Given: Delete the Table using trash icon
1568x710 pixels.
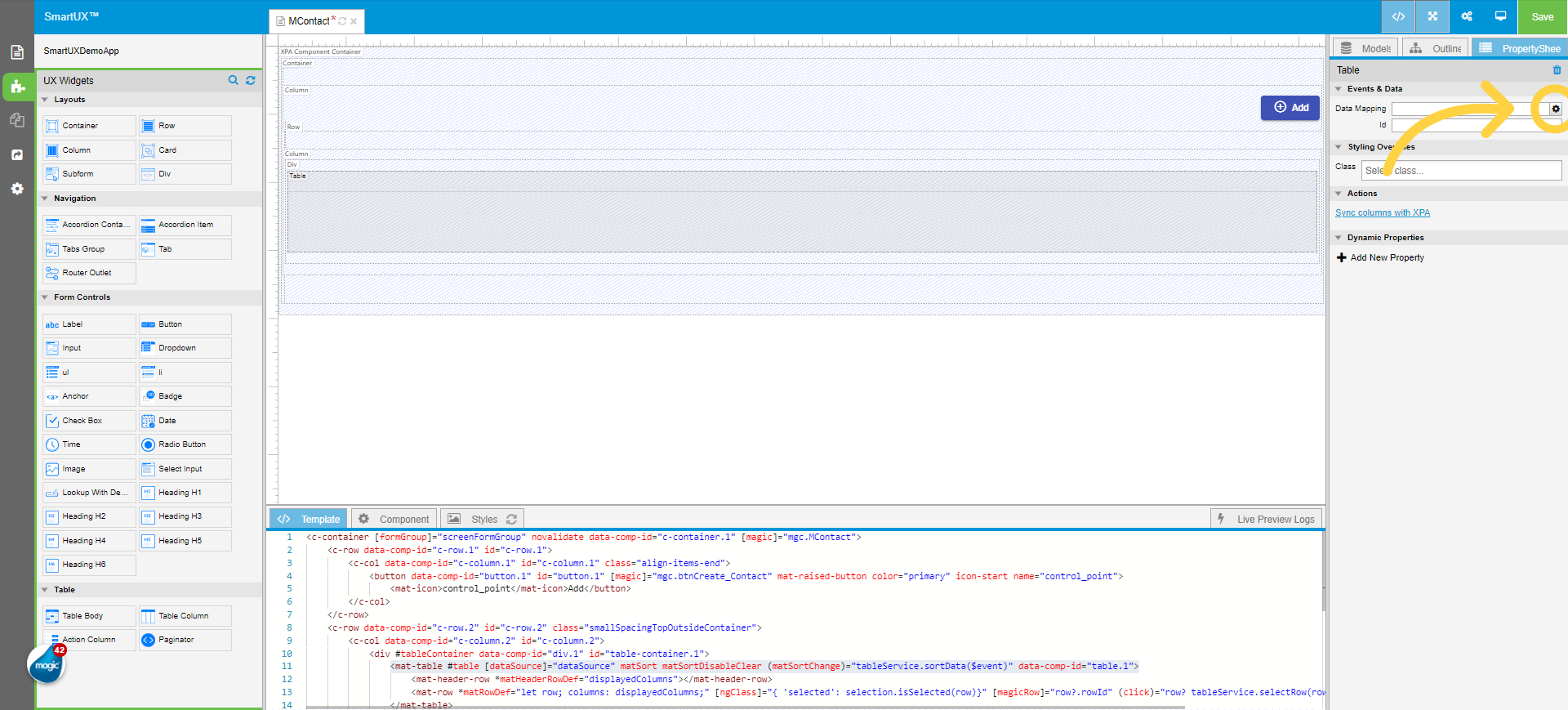Looking at the screenshot, I should (x=1557, y=70).
